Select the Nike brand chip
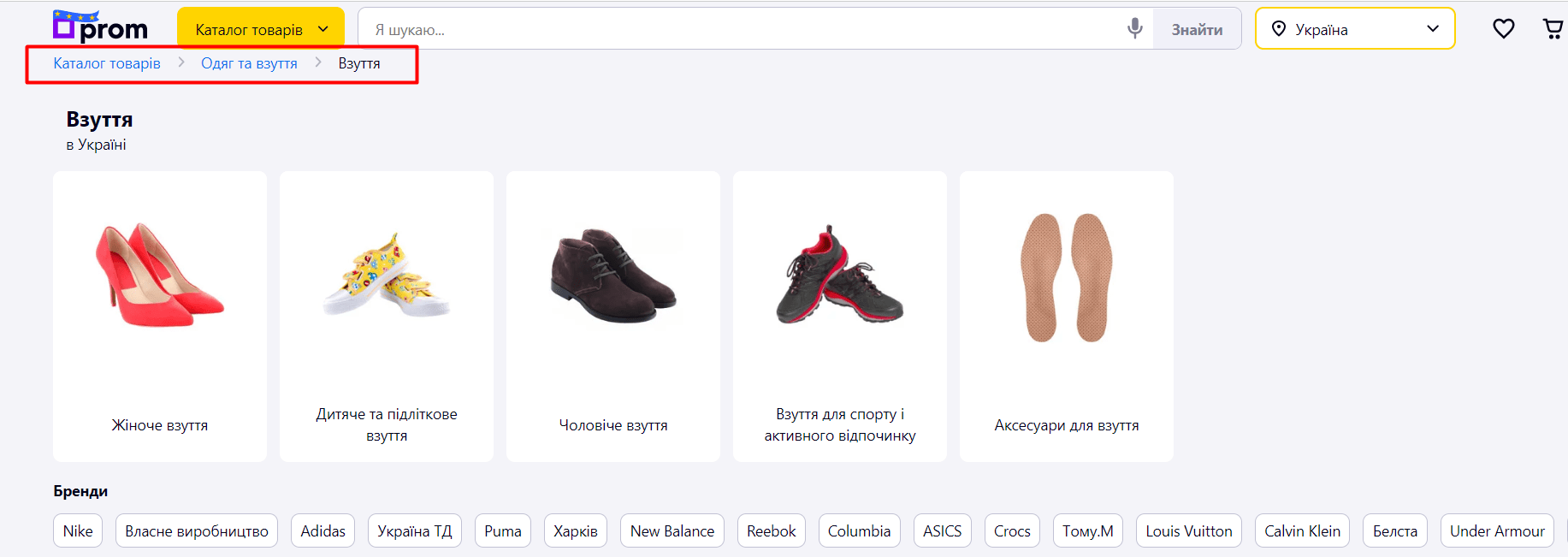The image size is (1568, 557). coord(78,531)
